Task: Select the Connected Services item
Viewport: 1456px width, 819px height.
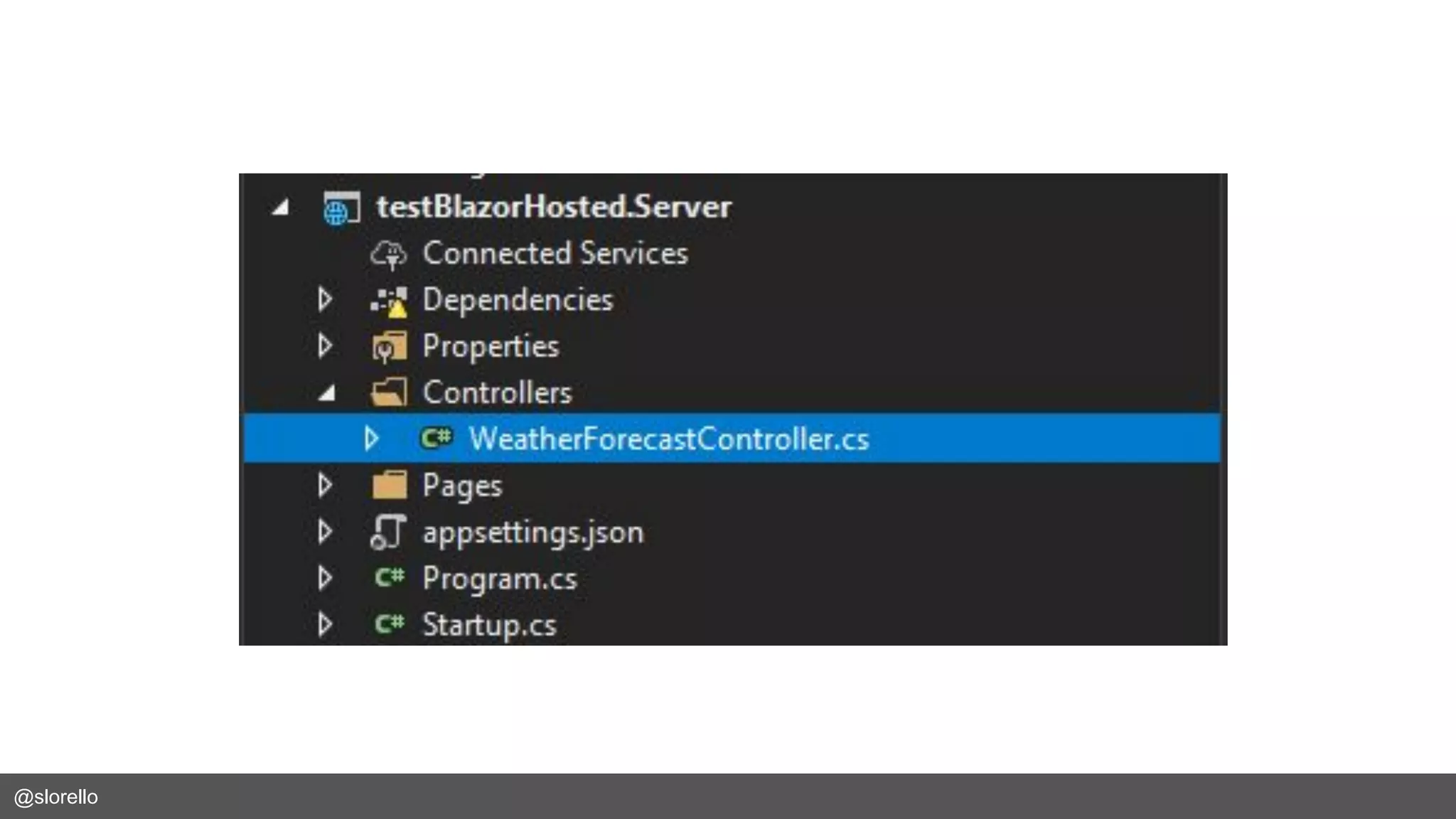Action: [555, 254]
